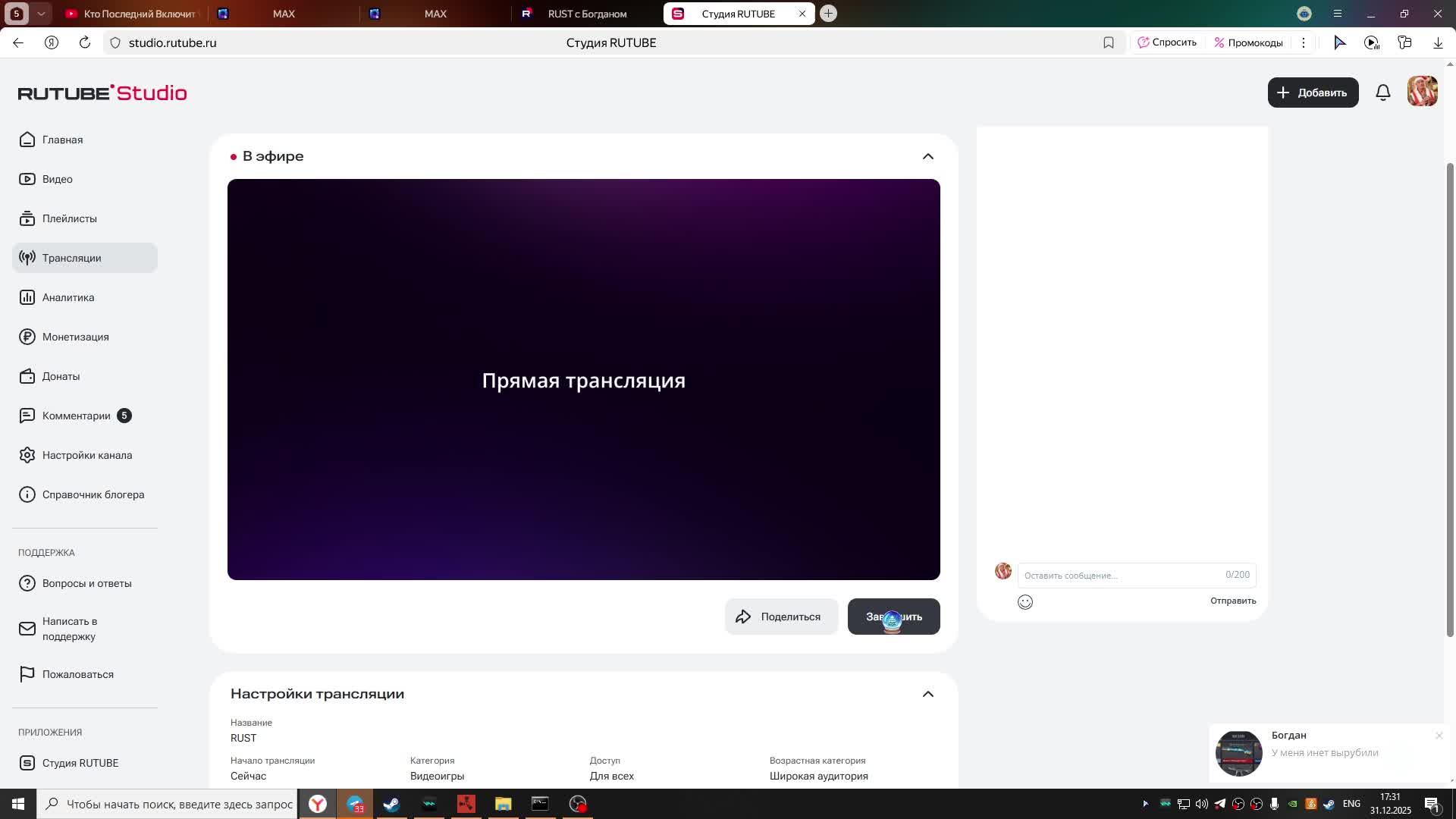This screenshot has height=819, width=1456.
Task: Select Комментарии menu item
Action: (76, 416)
